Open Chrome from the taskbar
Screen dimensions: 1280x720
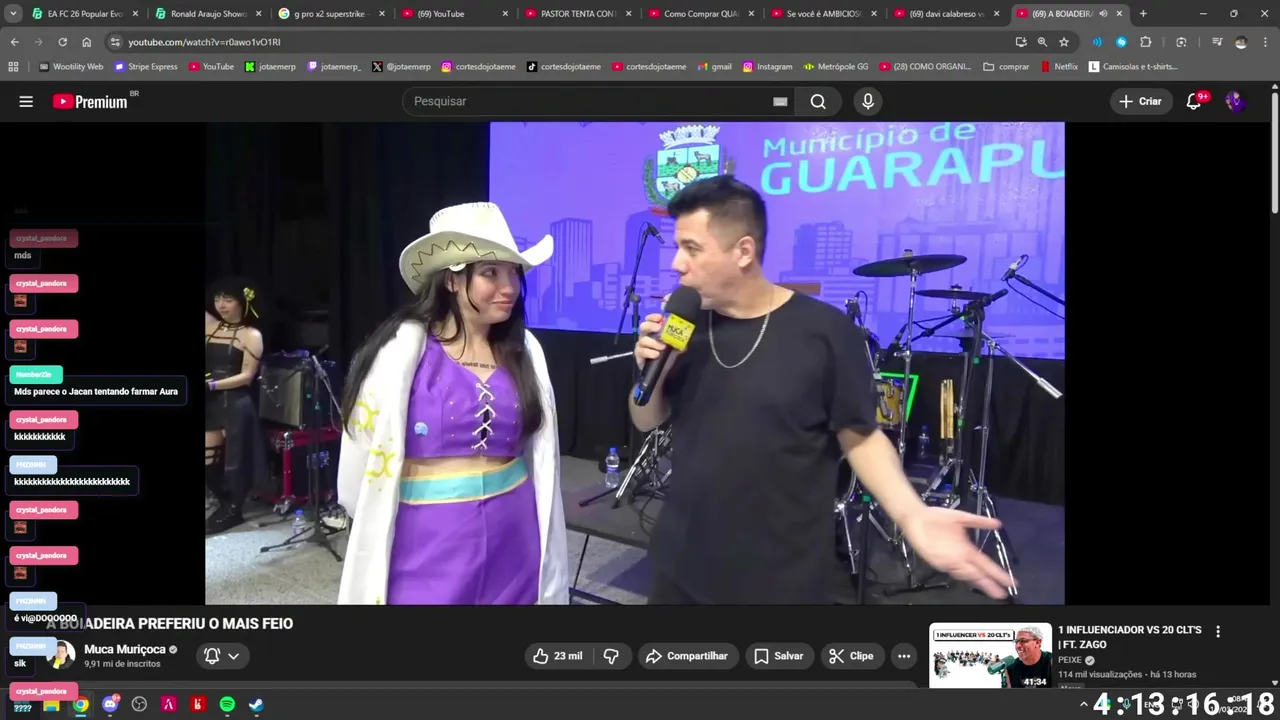click(x=81, y=704)
